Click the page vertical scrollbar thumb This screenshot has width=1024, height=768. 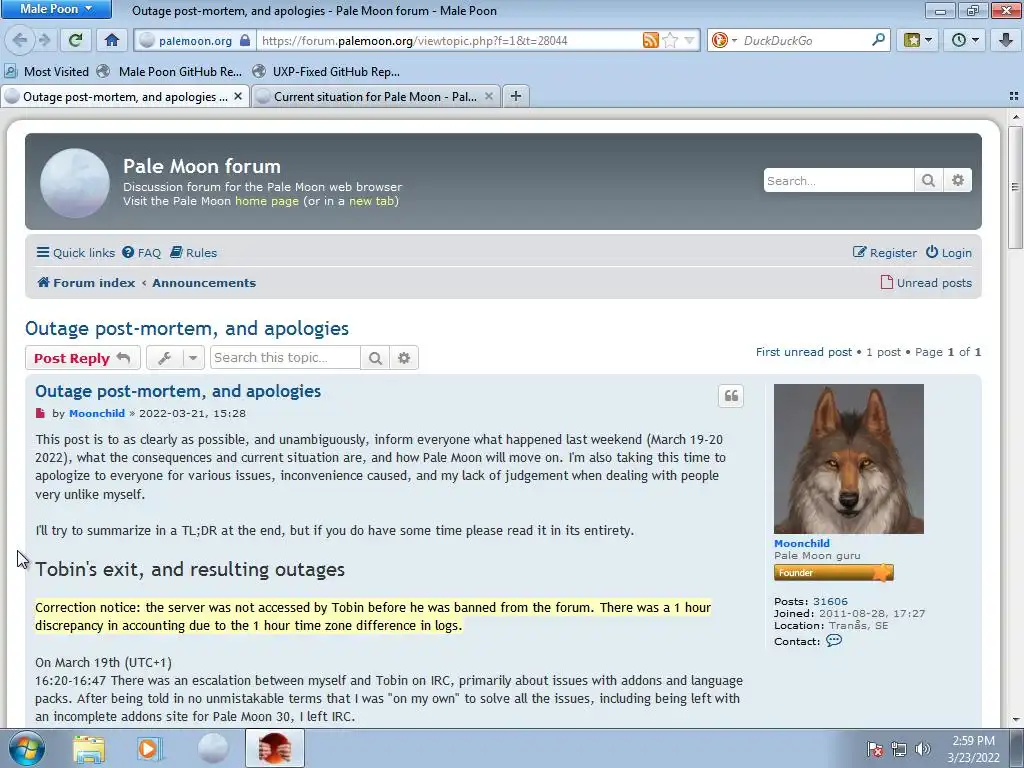[x=1015, y=187]
